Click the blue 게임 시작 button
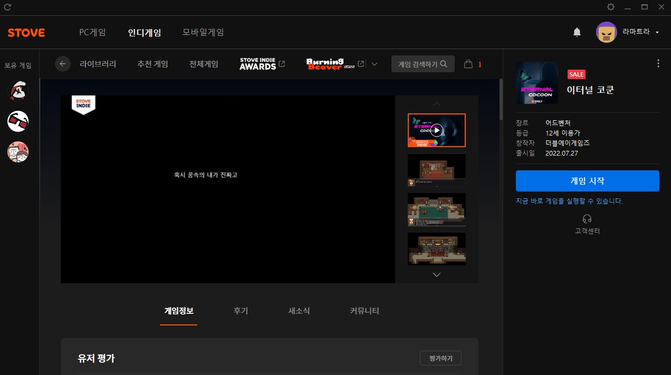 pos(587,181)
